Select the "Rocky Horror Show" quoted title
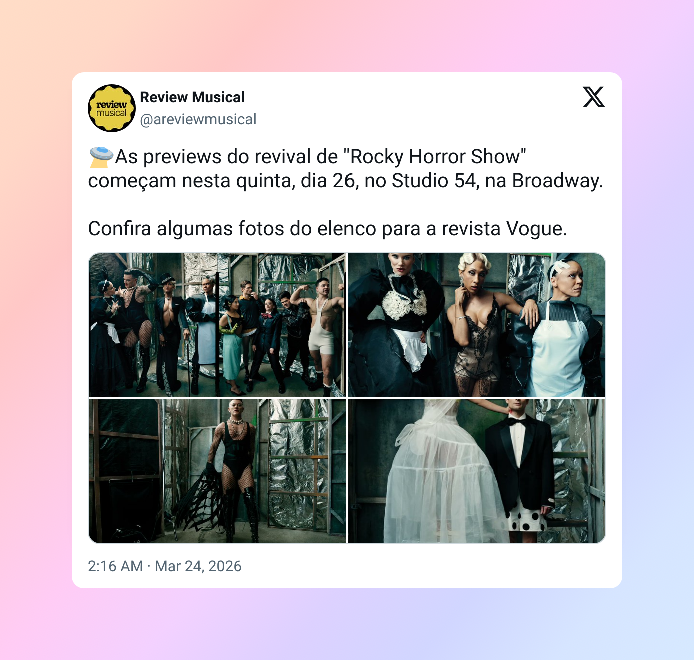Viewport: 694px width, 660px height. 435,157
